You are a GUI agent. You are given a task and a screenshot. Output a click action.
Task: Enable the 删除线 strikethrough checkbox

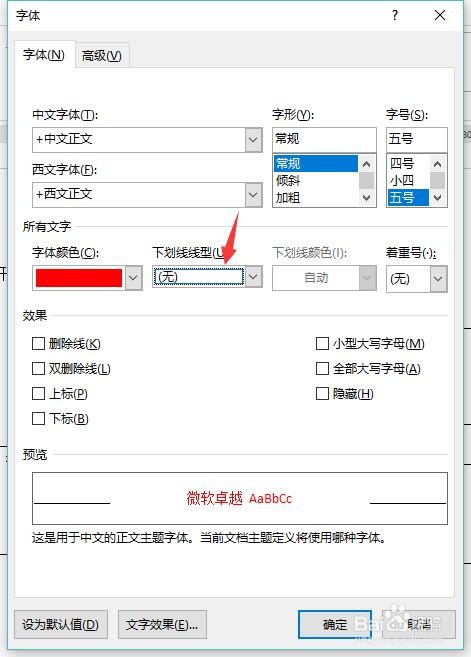coord(39,344)
